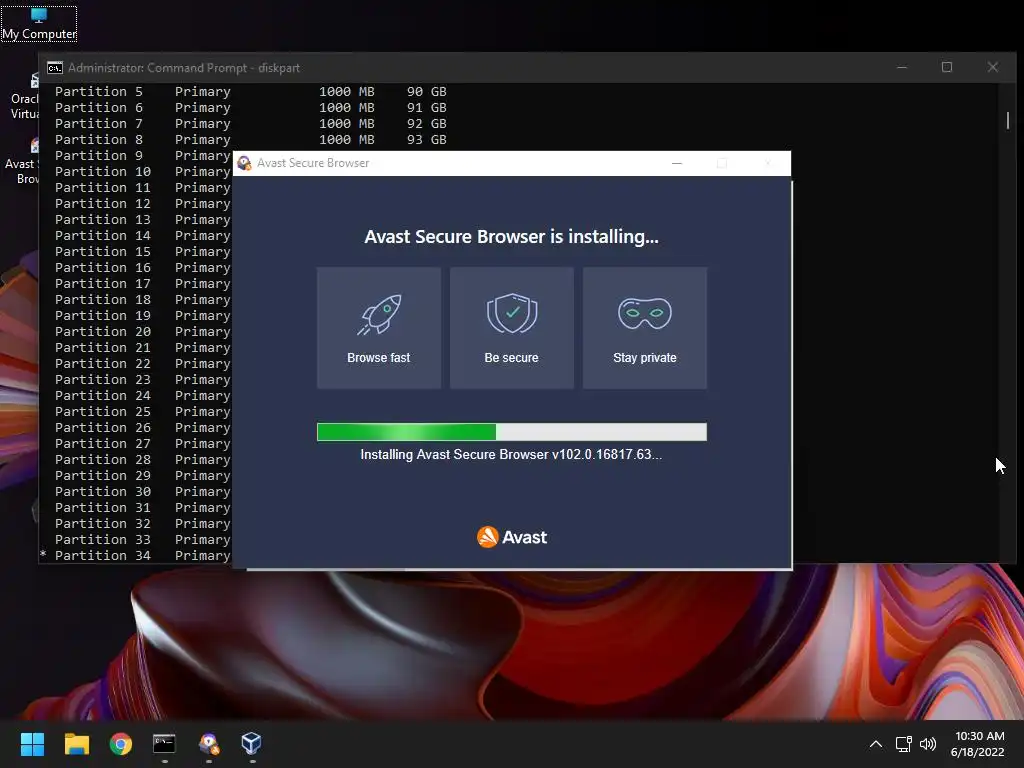Screen dimensions: 1024x768
Task: Click the Avast logo at installer bottom
Action: (x=512, y=537)
